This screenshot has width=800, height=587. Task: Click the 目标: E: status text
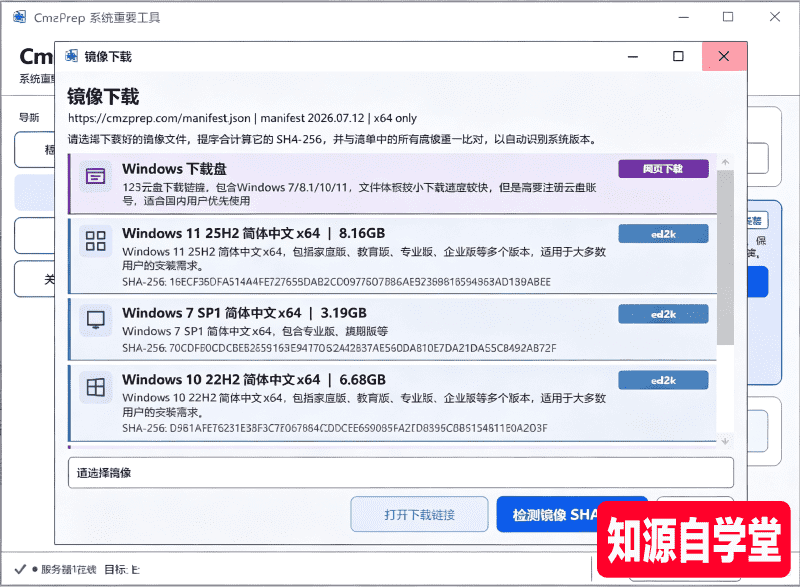(122, 570)
